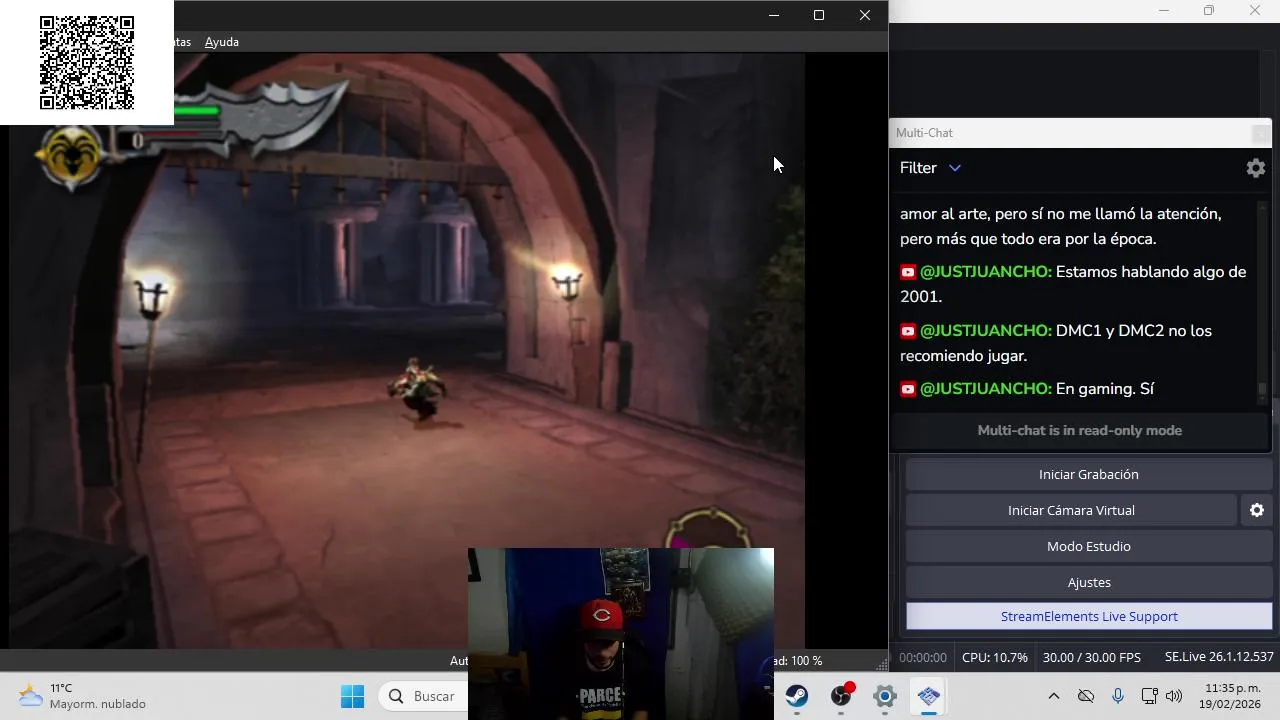1280x720 pixels.
Task: Show hidden system tray icons
Action: pyautogui.click(x=1053, y=696)
